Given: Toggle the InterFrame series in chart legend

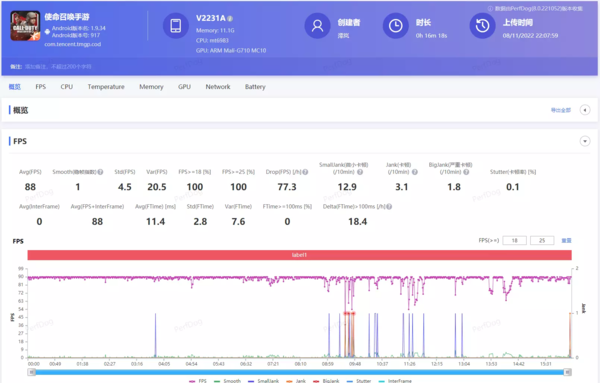Looking at the screenshot, I should (x=395, y=381).
